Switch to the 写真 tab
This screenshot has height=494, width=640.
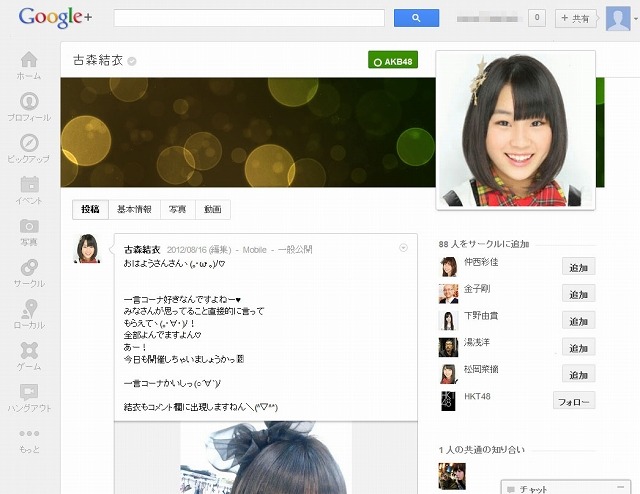point(178,209)
